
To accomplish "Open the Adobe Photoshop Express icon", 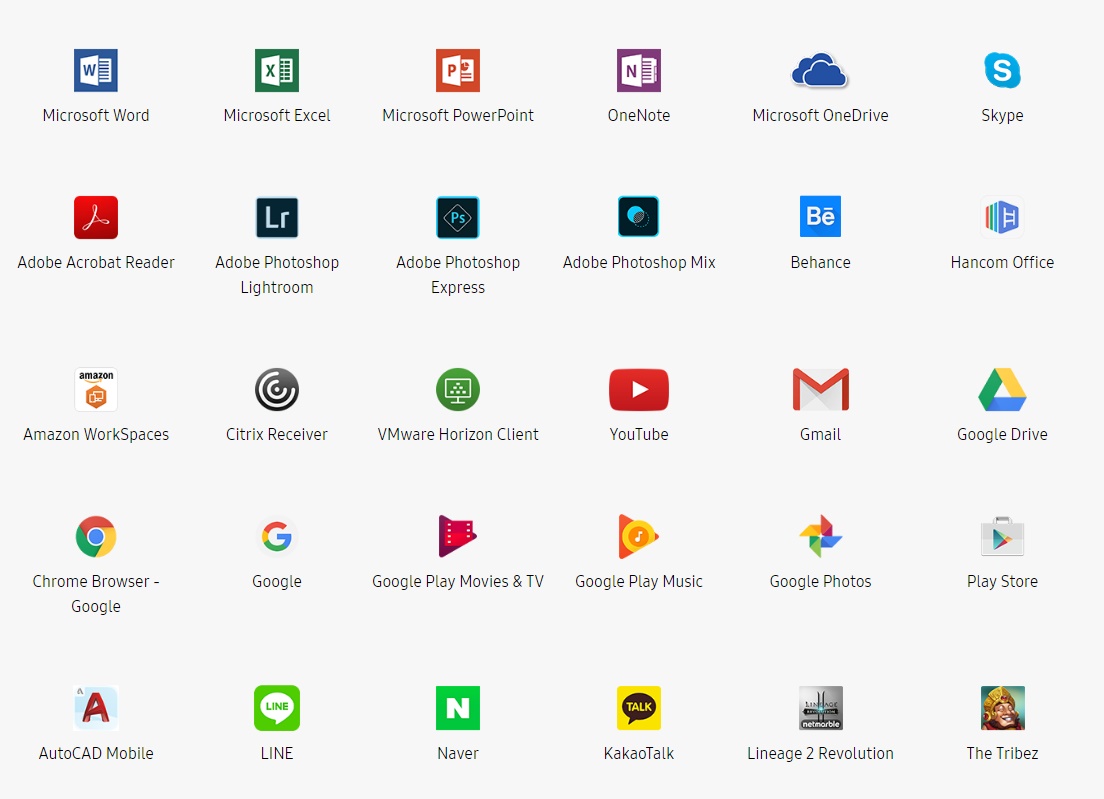I will pos(458,218).
